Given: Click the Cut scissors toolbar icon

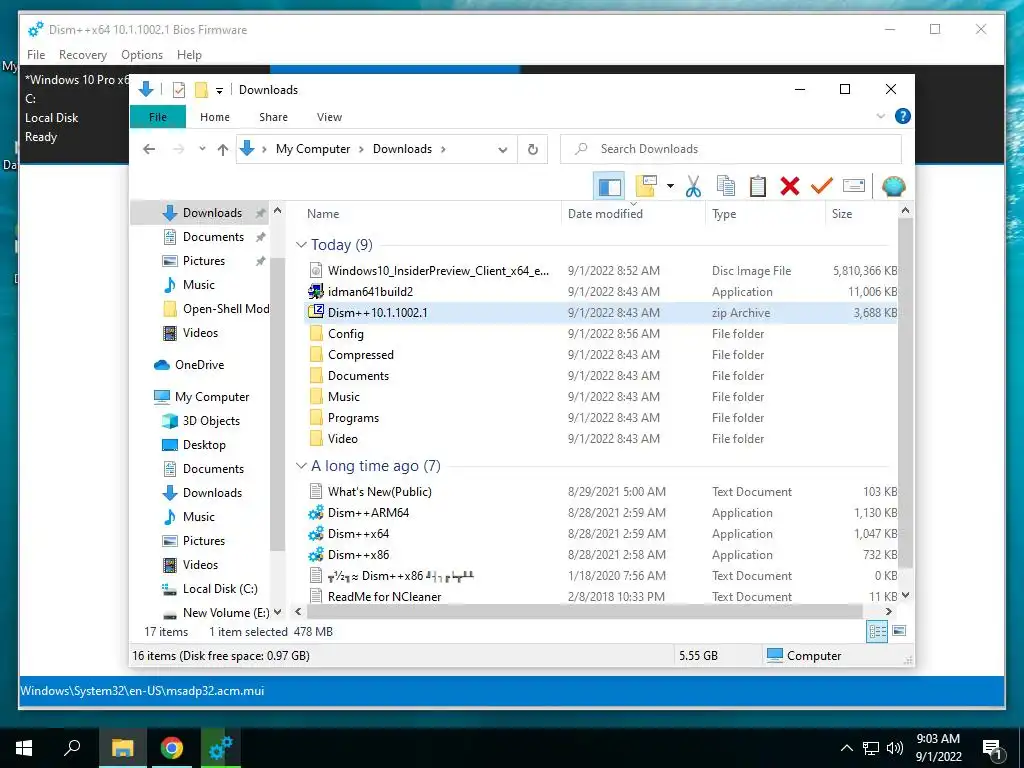Looking at the screenshot, I should pos(693,187).
